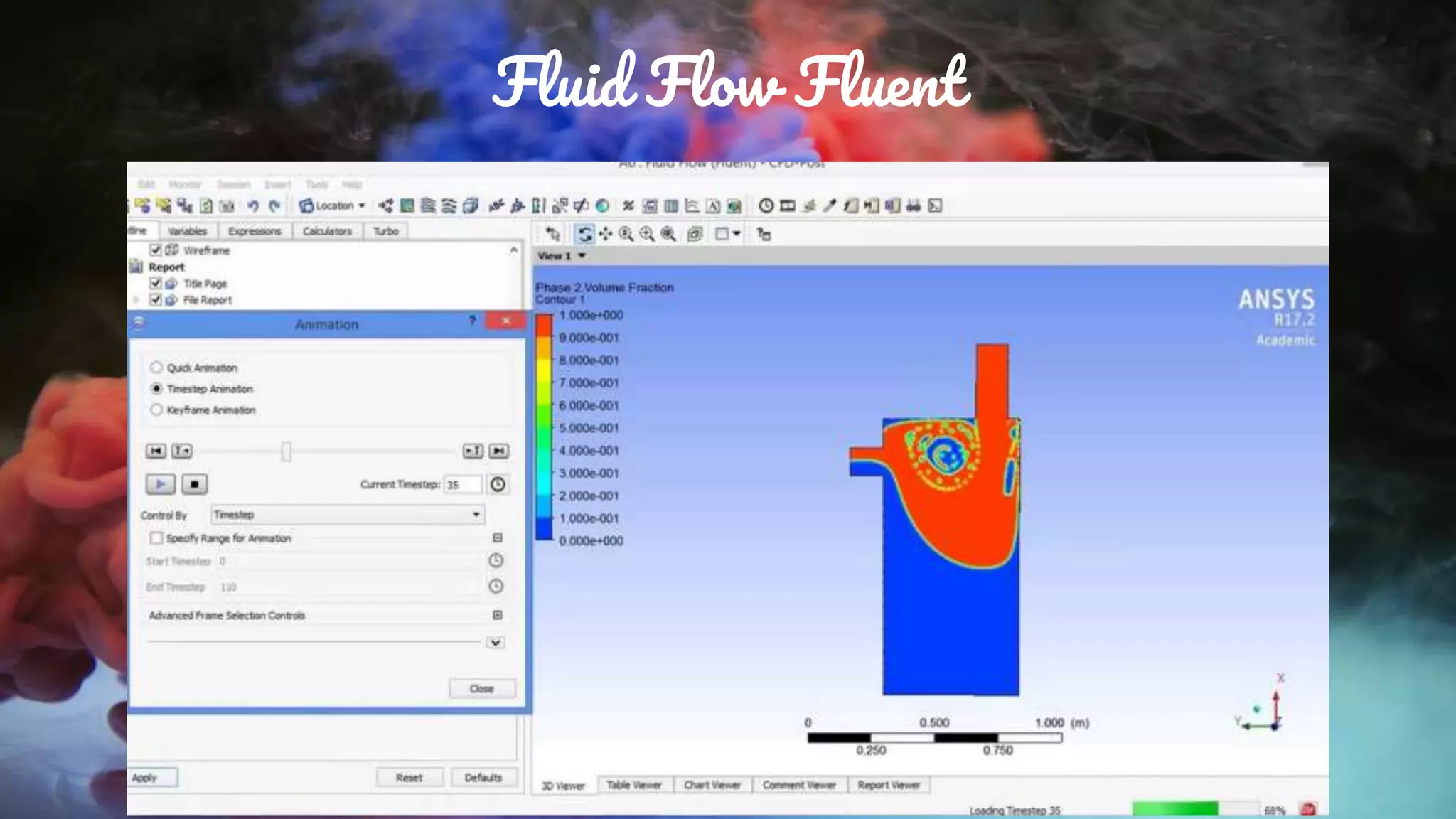
Task: Open the View 1 dropdown arrow
Action: click(582, 255)
